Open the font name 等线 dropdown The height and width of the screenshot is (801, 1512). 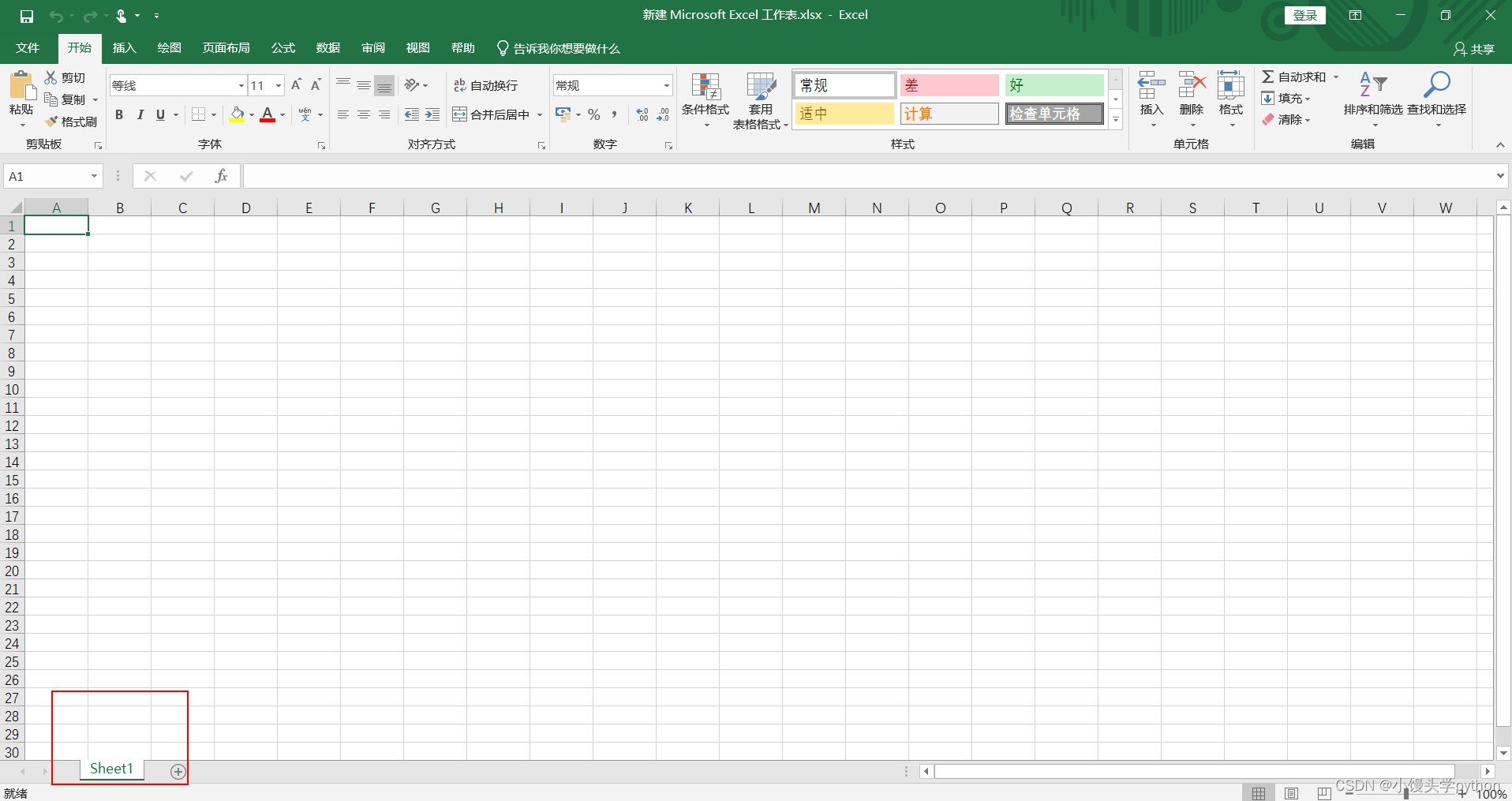click(241, 85)
